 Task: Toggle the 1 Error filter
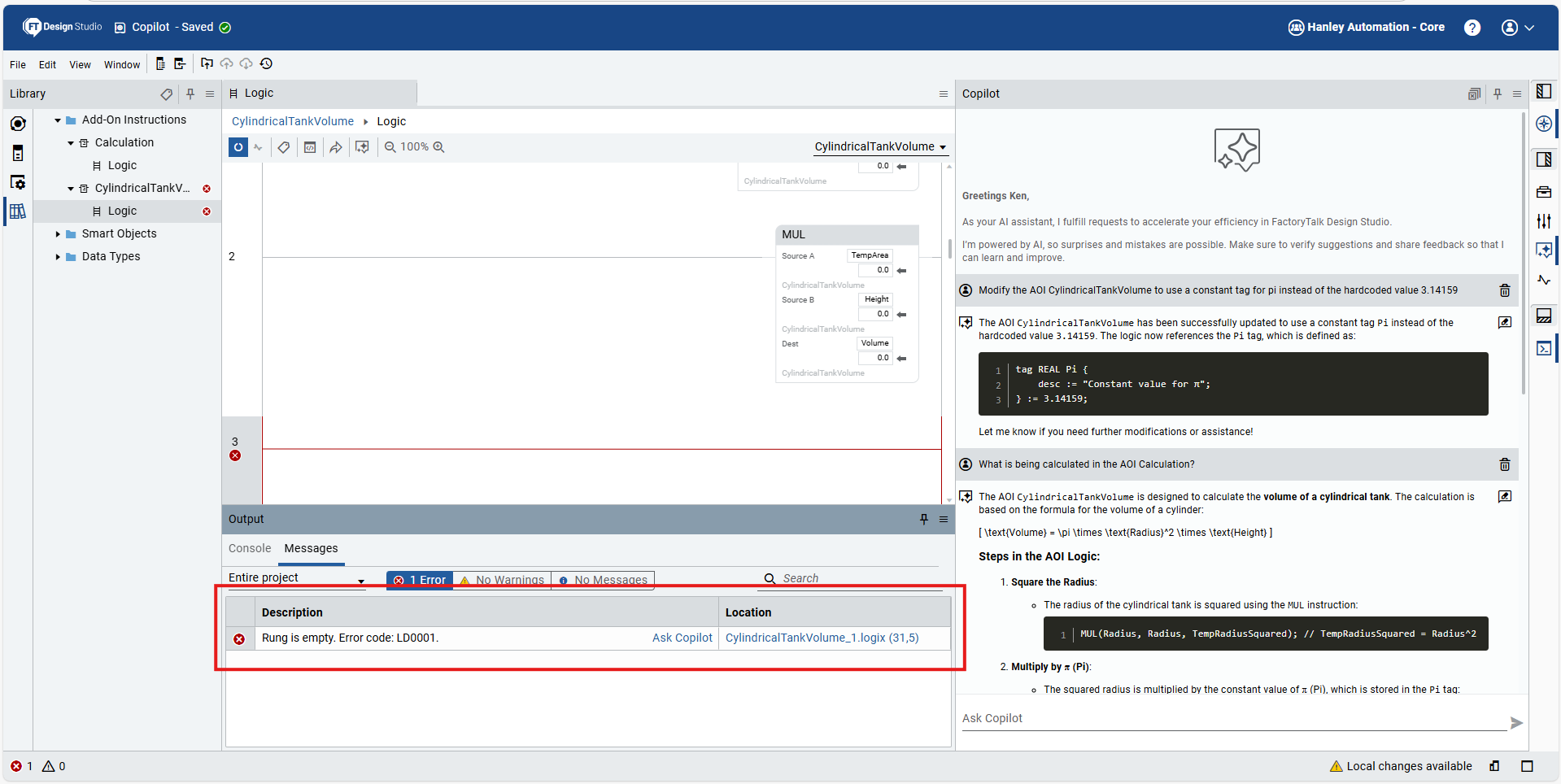point(420,580)
